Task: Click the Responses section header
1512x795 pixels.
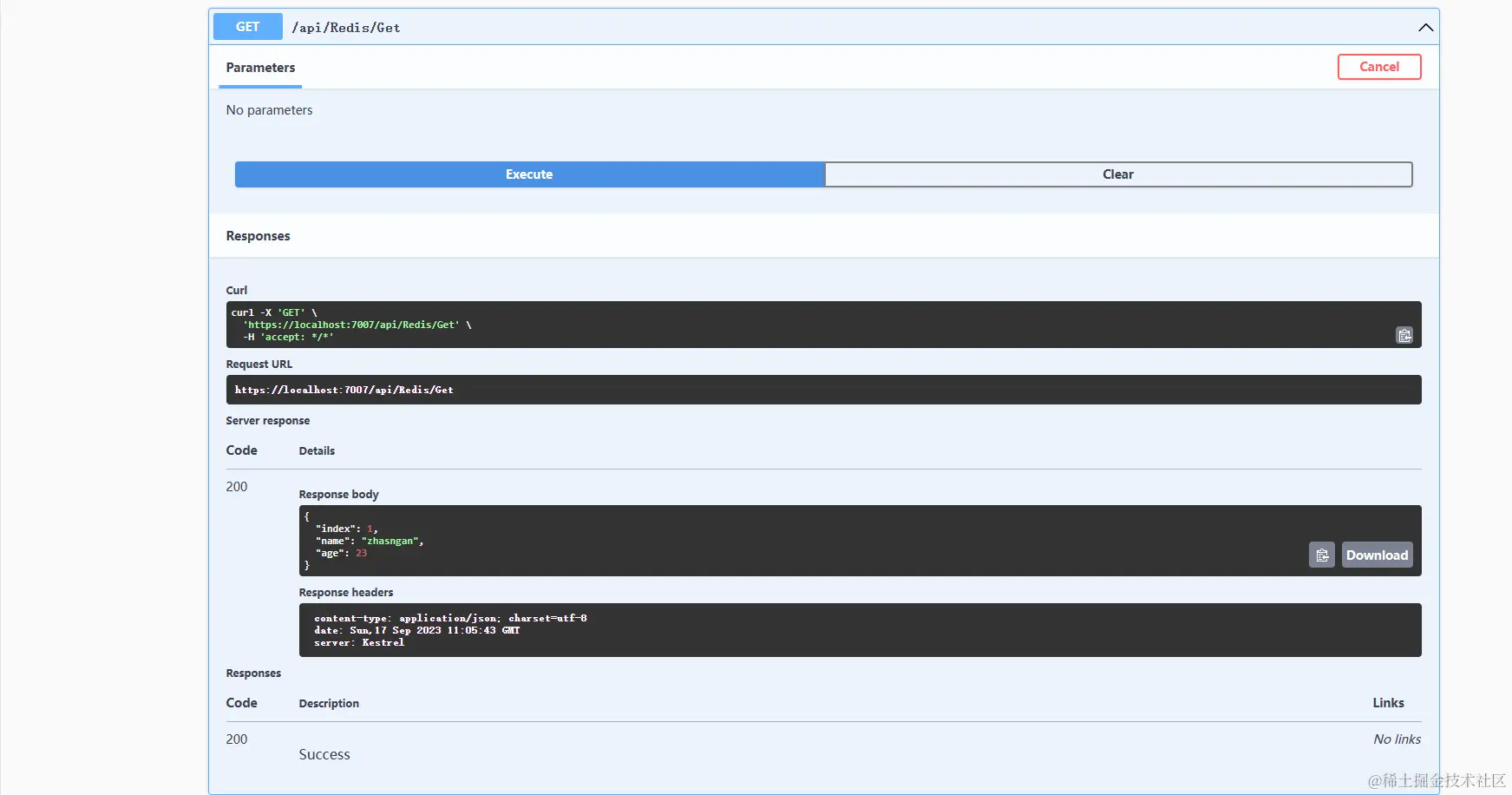Action: coord(258,236)
